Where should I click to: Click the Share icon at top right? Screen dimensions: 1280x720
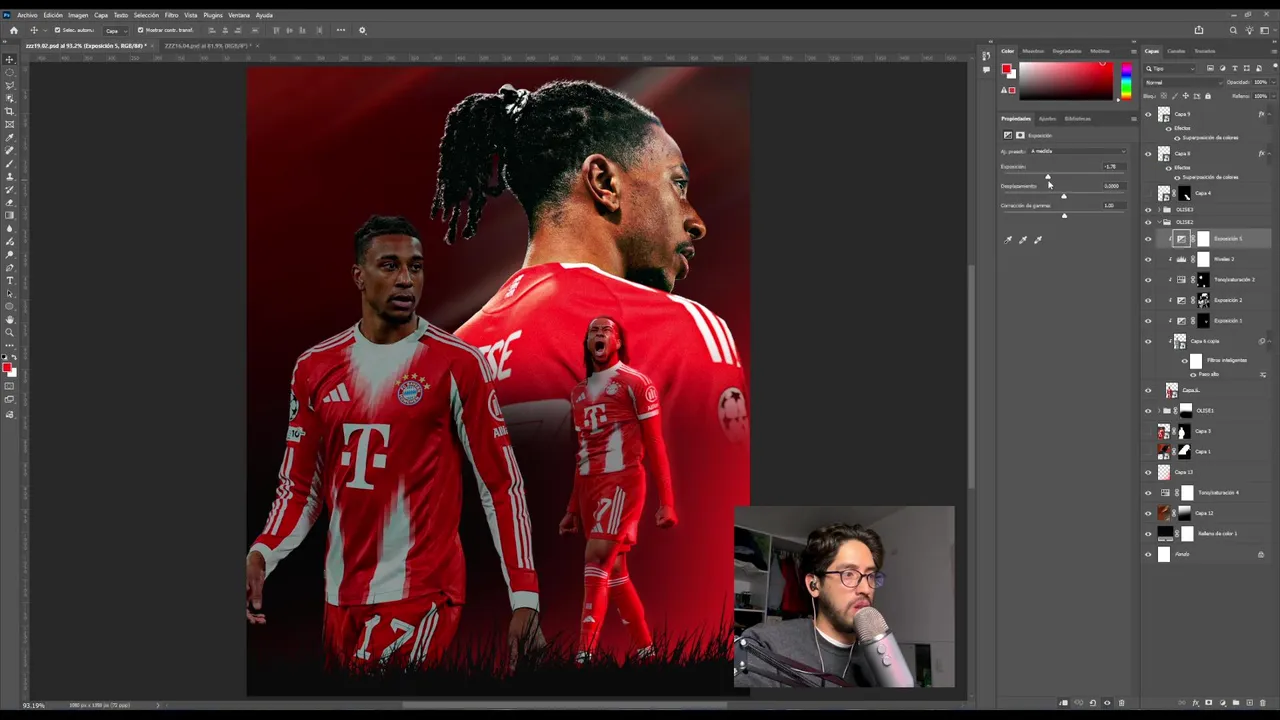click(1199, 30)
